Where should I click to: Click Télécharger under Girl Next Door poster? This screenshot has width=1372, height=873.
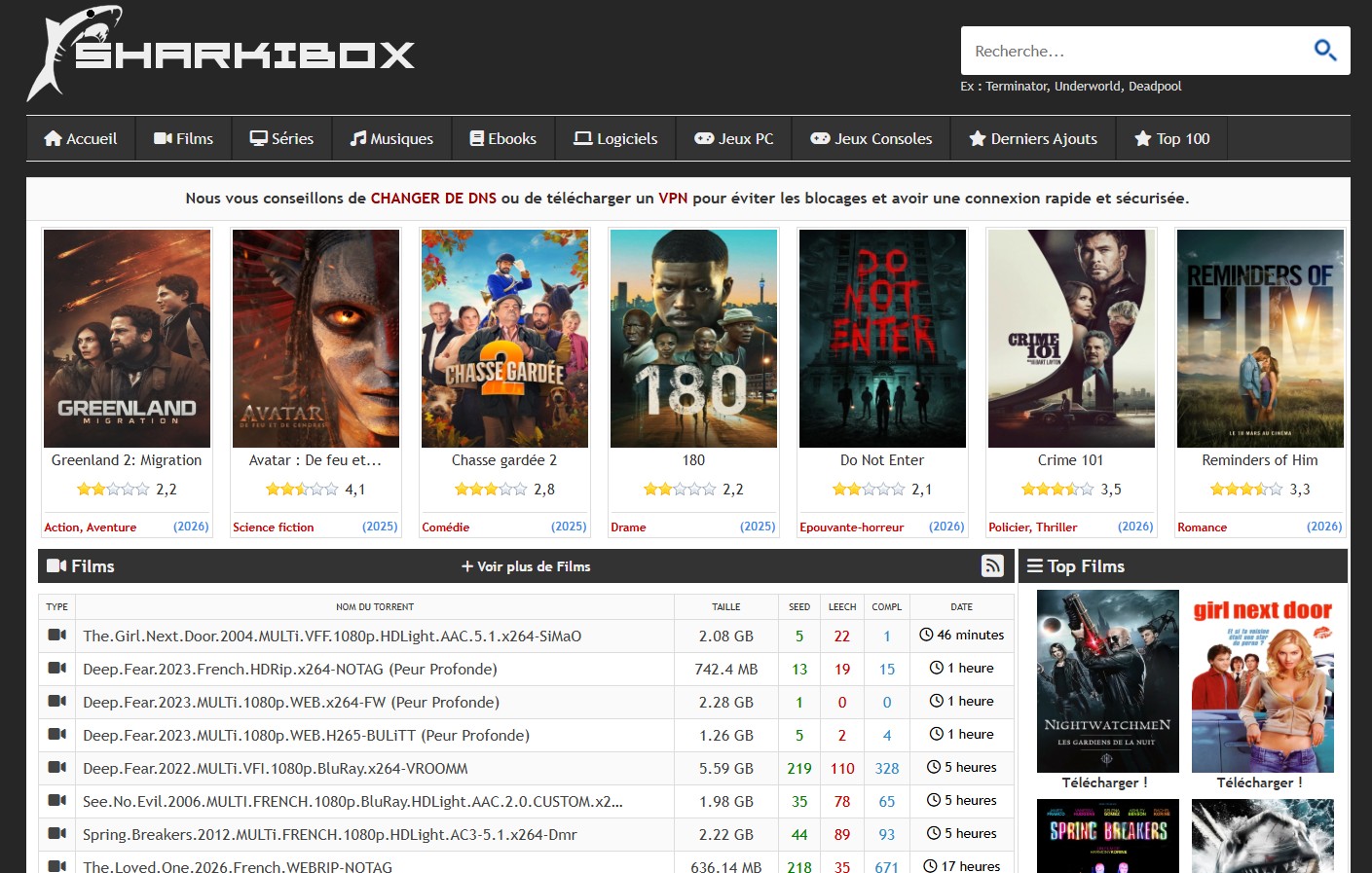[1259, 782]
